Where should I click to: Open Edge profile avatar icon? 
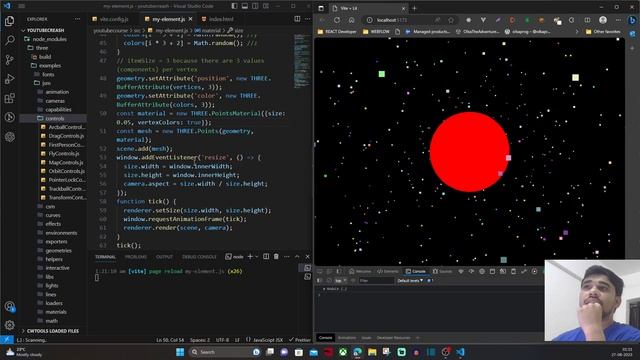coord(603,20)
